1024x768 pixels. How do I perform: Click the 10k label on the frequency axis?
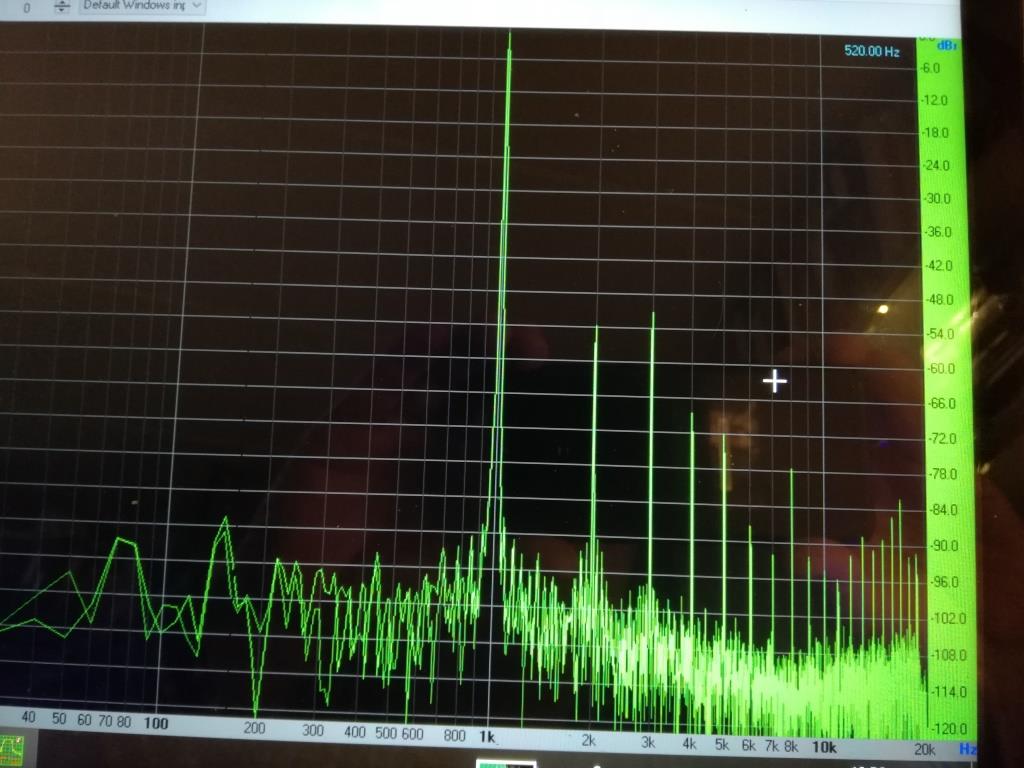(824, 747)
